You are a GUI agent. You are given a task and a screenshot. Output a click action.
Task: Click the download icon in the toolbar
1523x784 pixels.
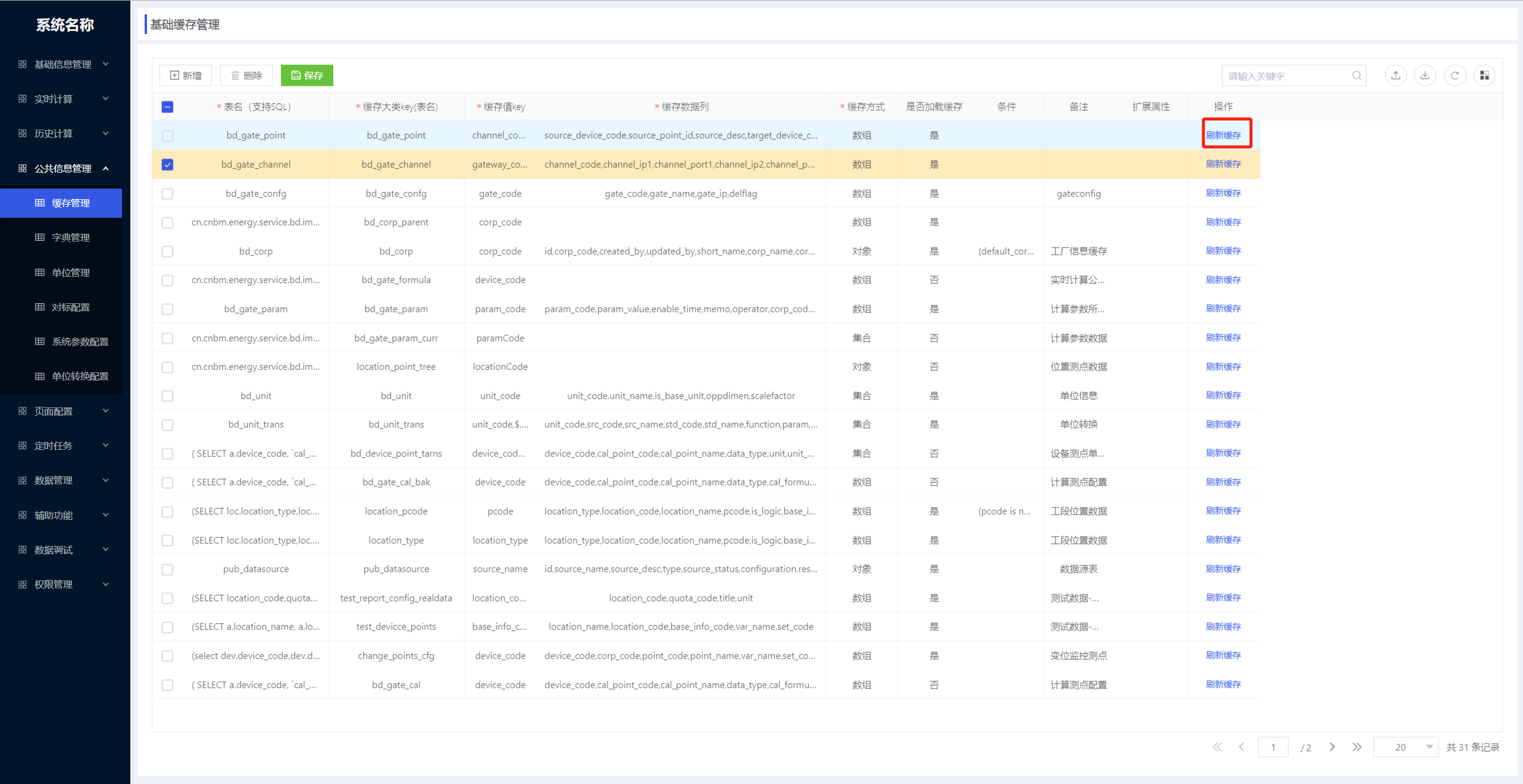click(1425, 76)
